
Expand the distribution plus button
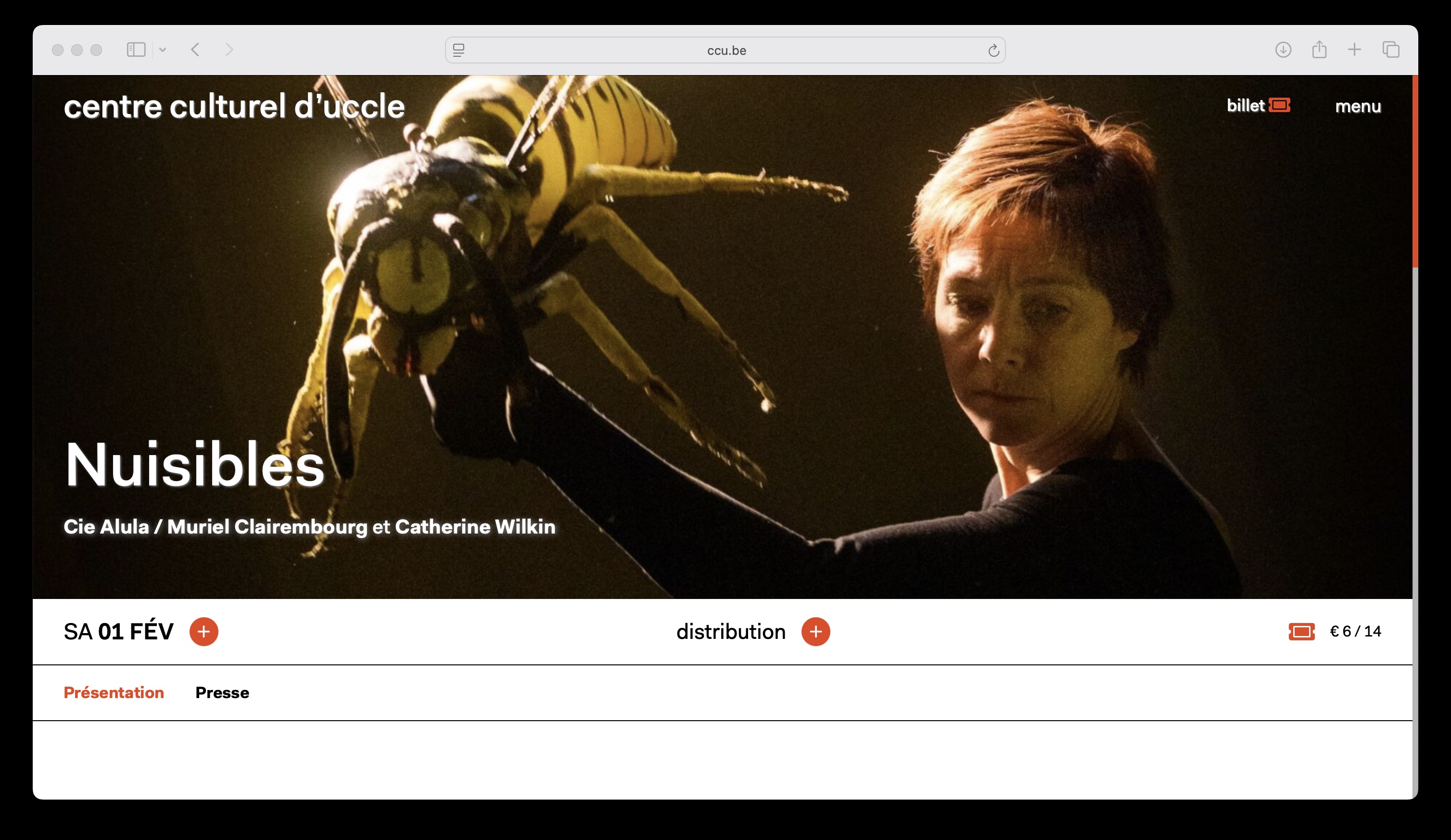click(x=815, y=632)
